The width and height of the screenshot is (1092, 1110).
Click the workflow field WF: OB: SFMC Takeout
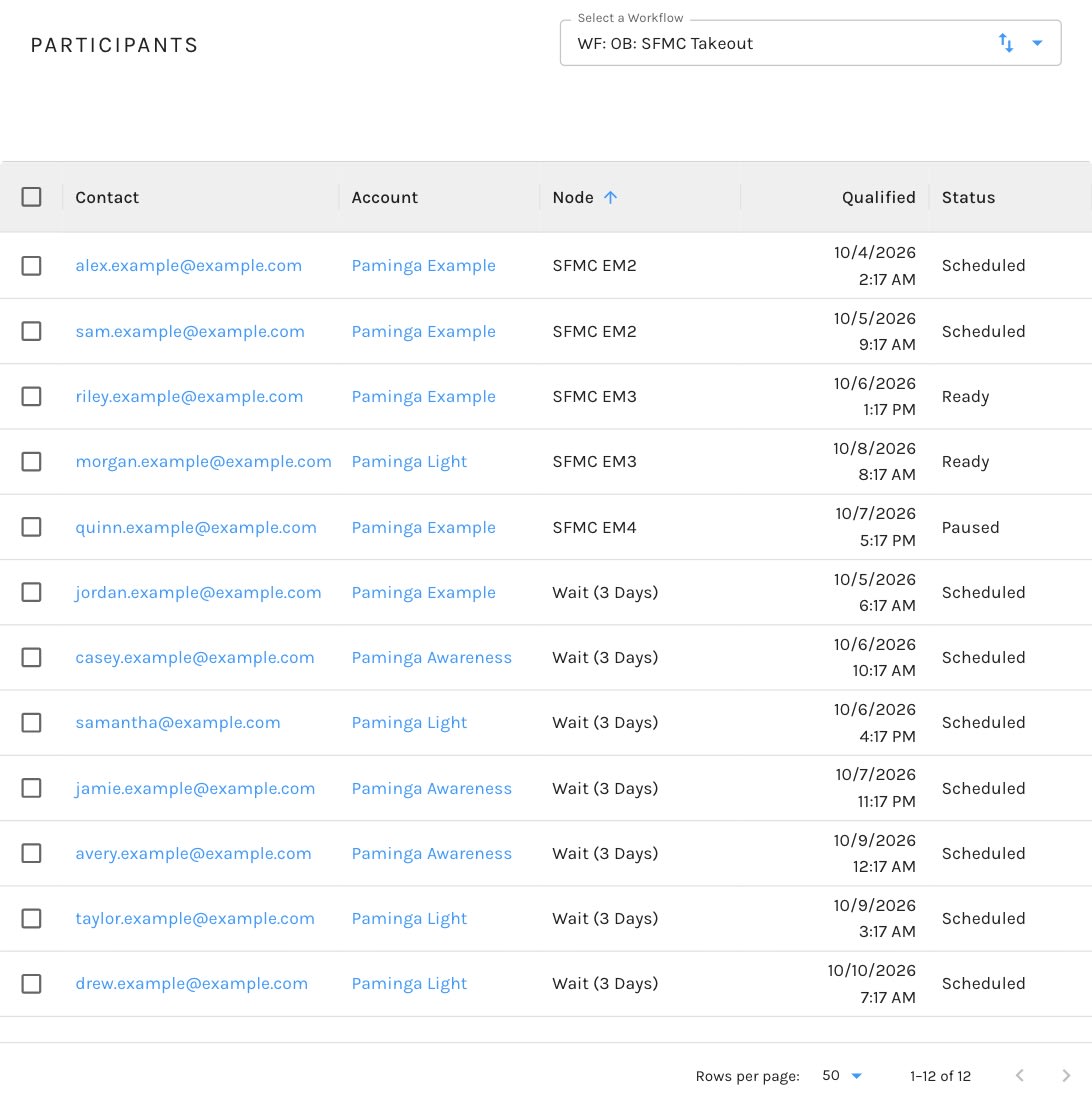(810, 43)
